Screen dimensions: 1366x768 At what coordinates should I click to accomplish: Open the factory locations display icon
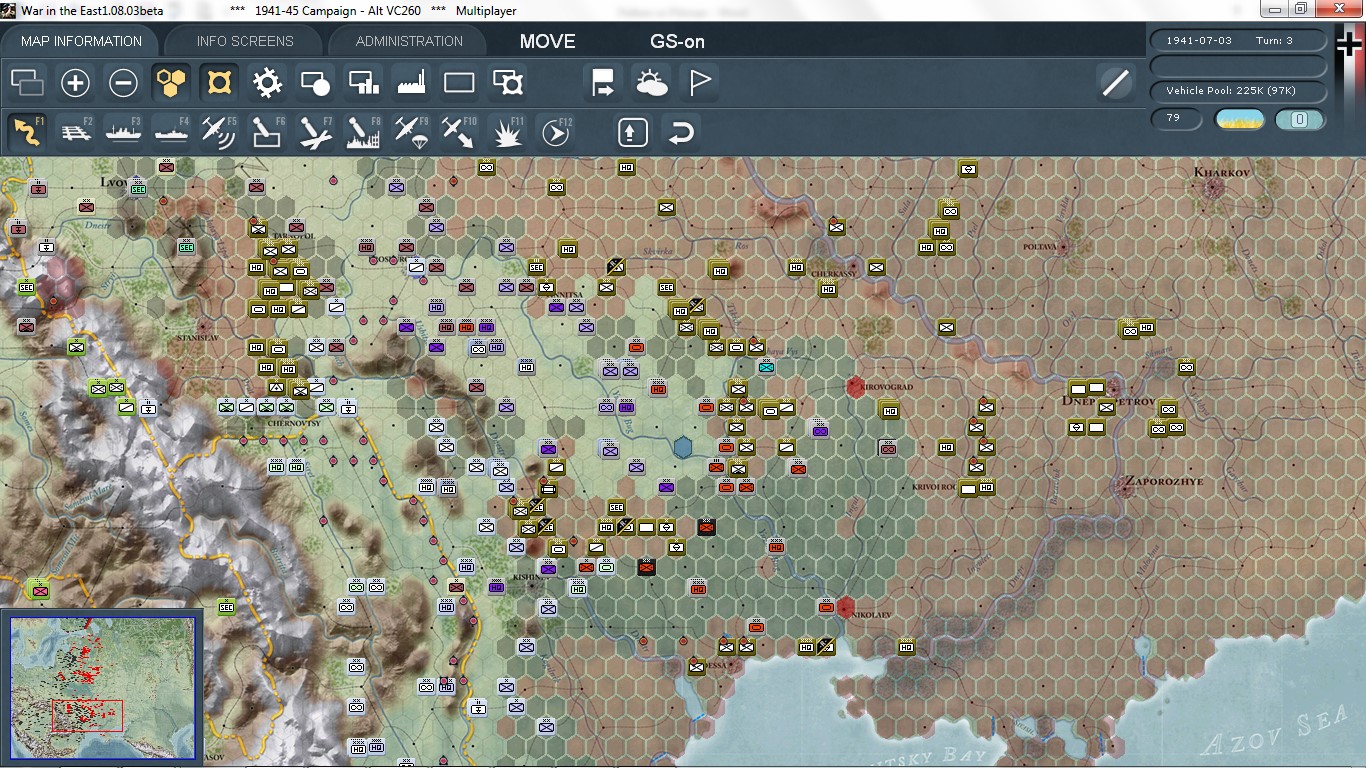coord(411,82)
